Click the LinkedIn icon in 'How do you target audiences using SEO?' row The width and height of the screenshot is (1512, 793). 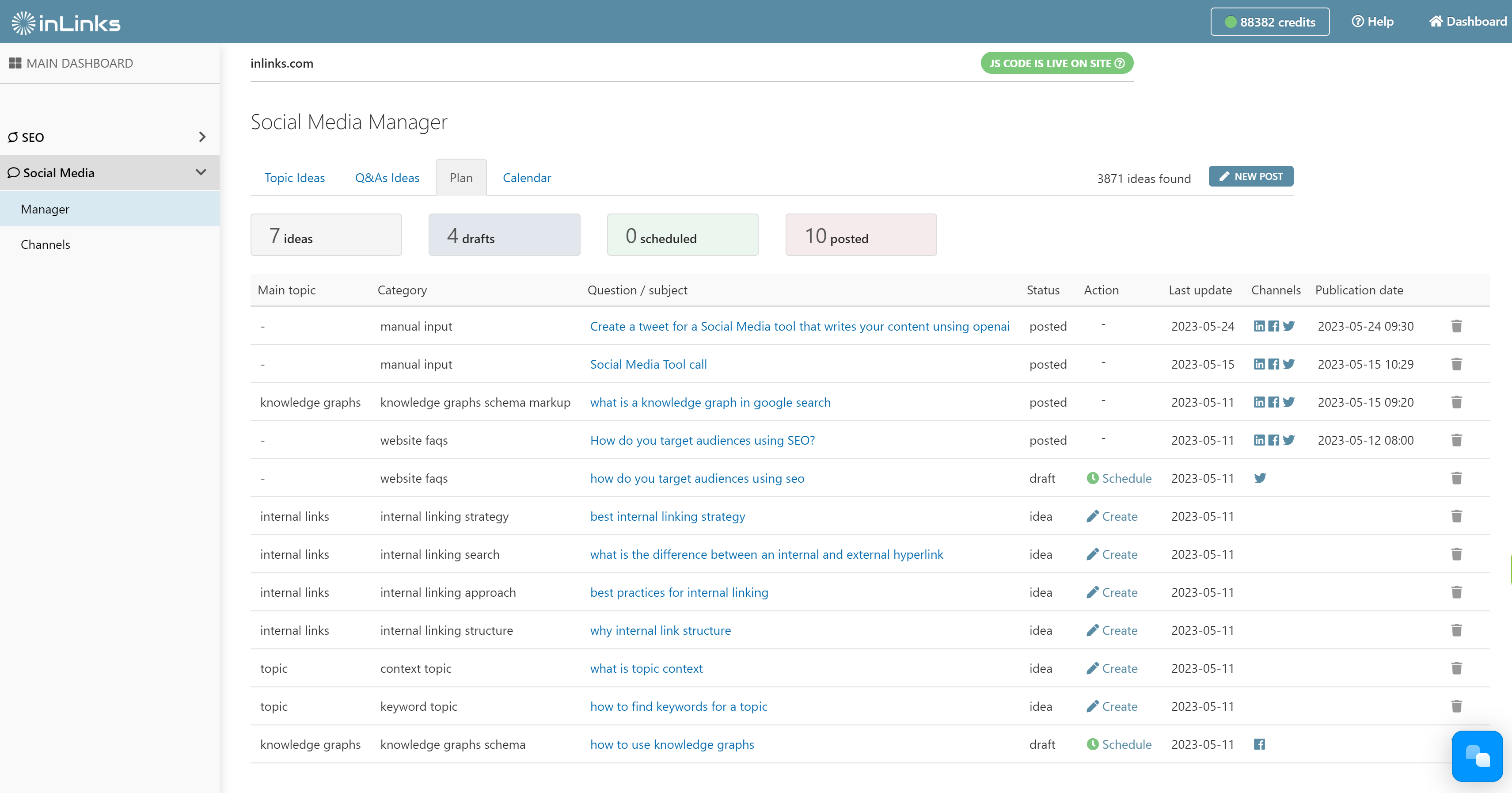[x=1259, y=440]
